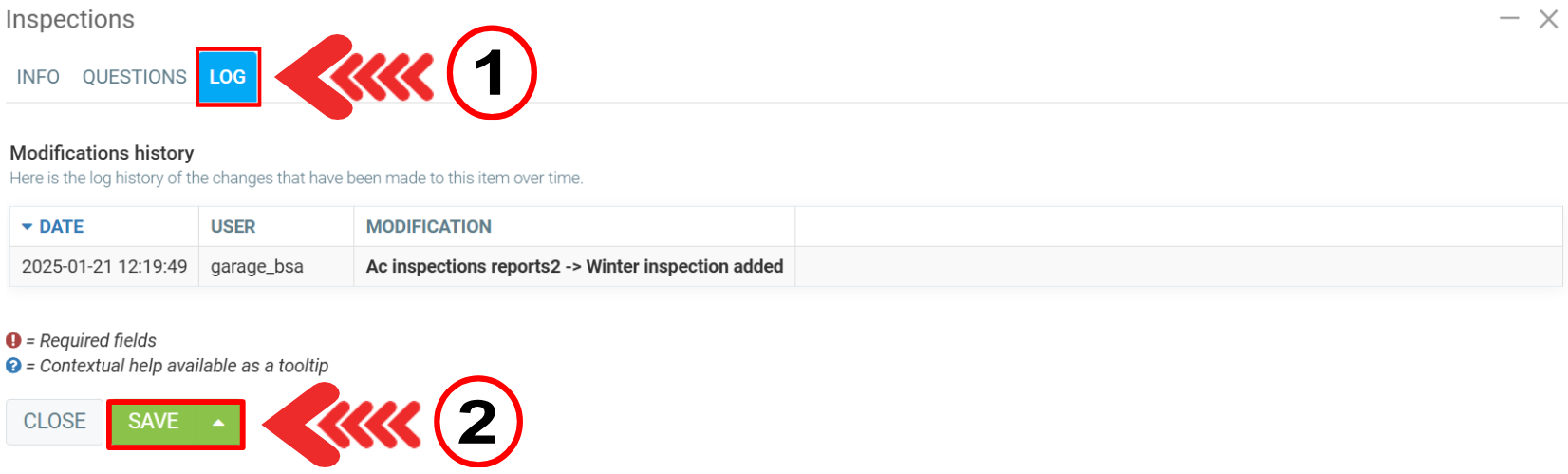This screenshot has height=474, width=1568.
Task: Click the circled number 1 marker
Action: pos(491,73)
